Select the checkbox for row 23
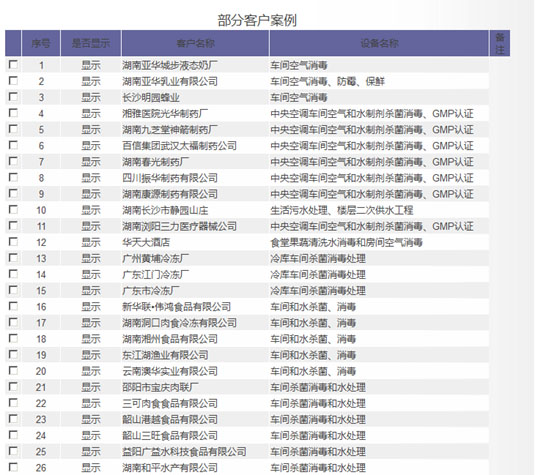The image size is (554, 475). click(x=13, y=418)
